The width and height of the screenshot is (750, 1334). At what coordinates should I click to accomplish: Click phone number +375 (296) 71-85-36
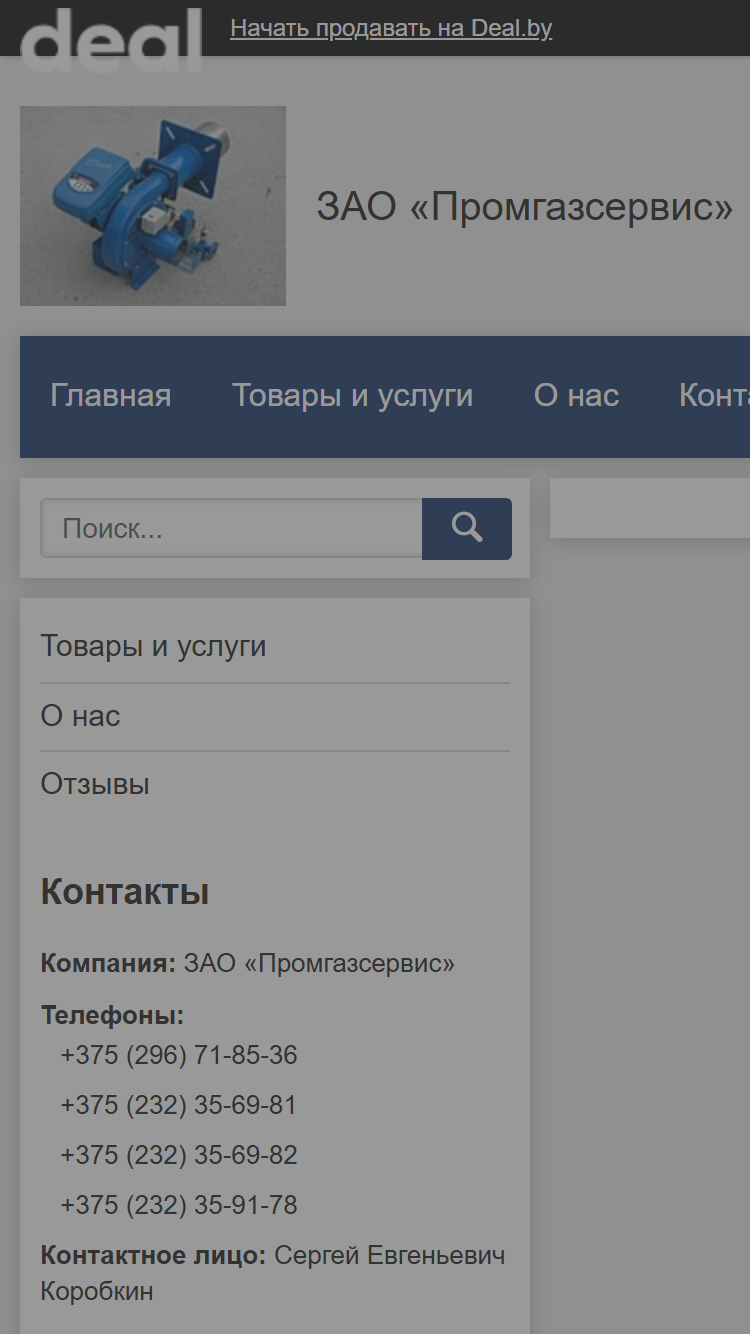[x=179, y=1055]
